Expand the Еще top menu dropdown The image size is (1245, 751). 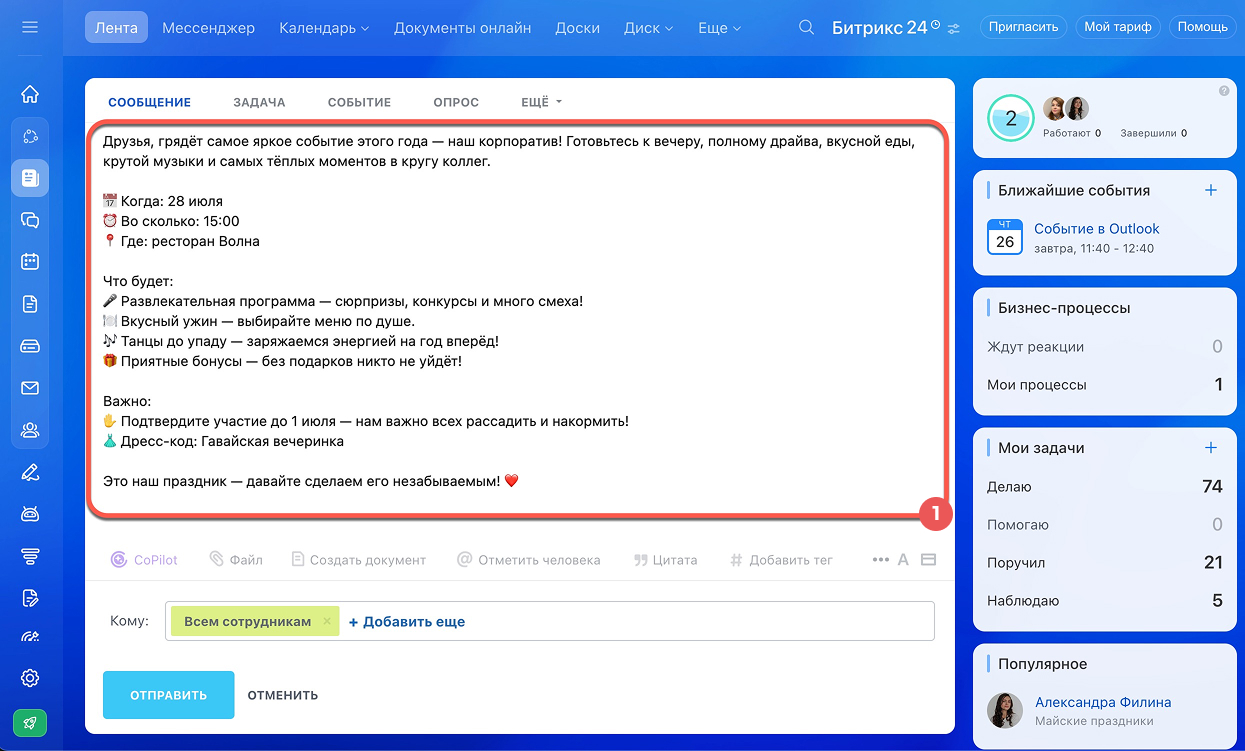720,28
